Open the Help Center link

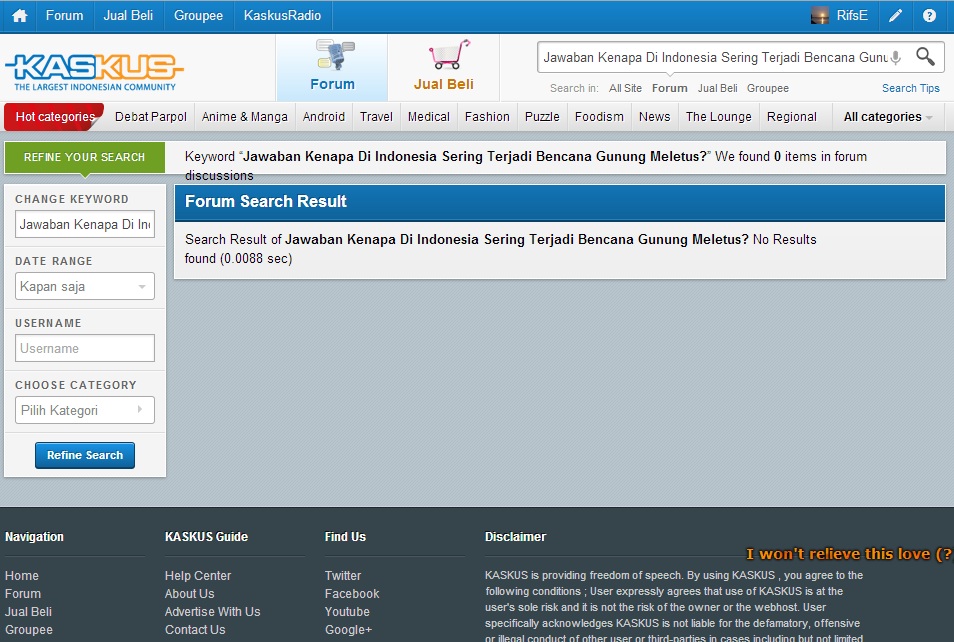(198, 576)
